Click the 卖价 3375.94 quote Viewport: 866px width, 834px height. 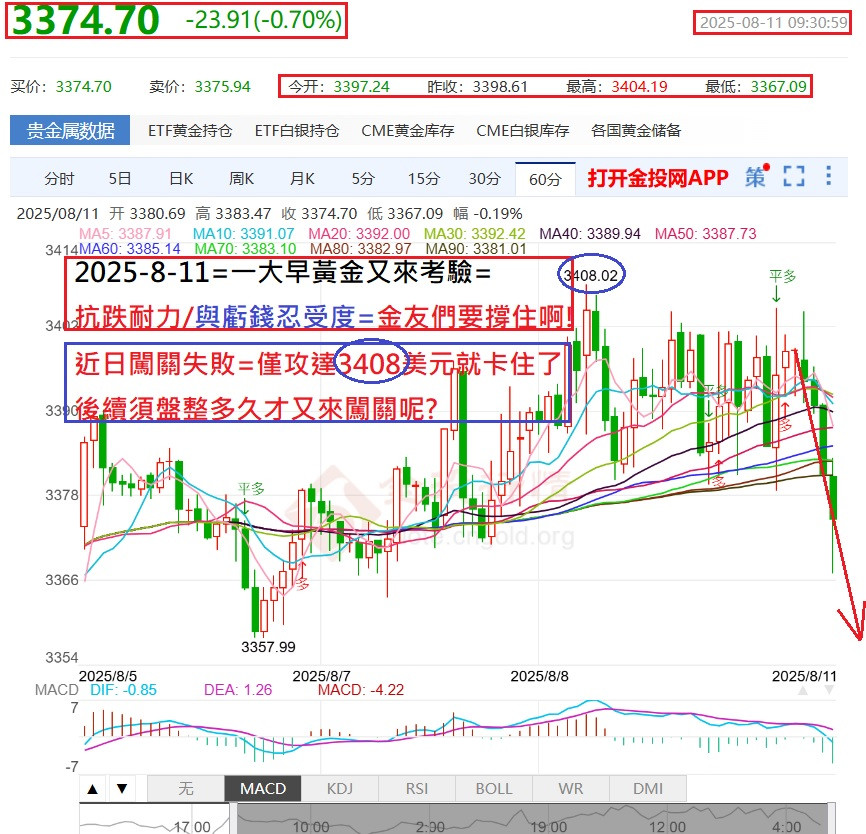(x=199, y=87)
